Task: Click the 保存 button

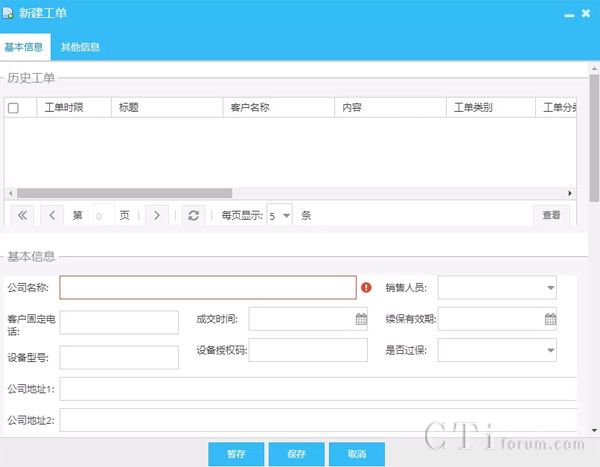Action: [296, 454]
